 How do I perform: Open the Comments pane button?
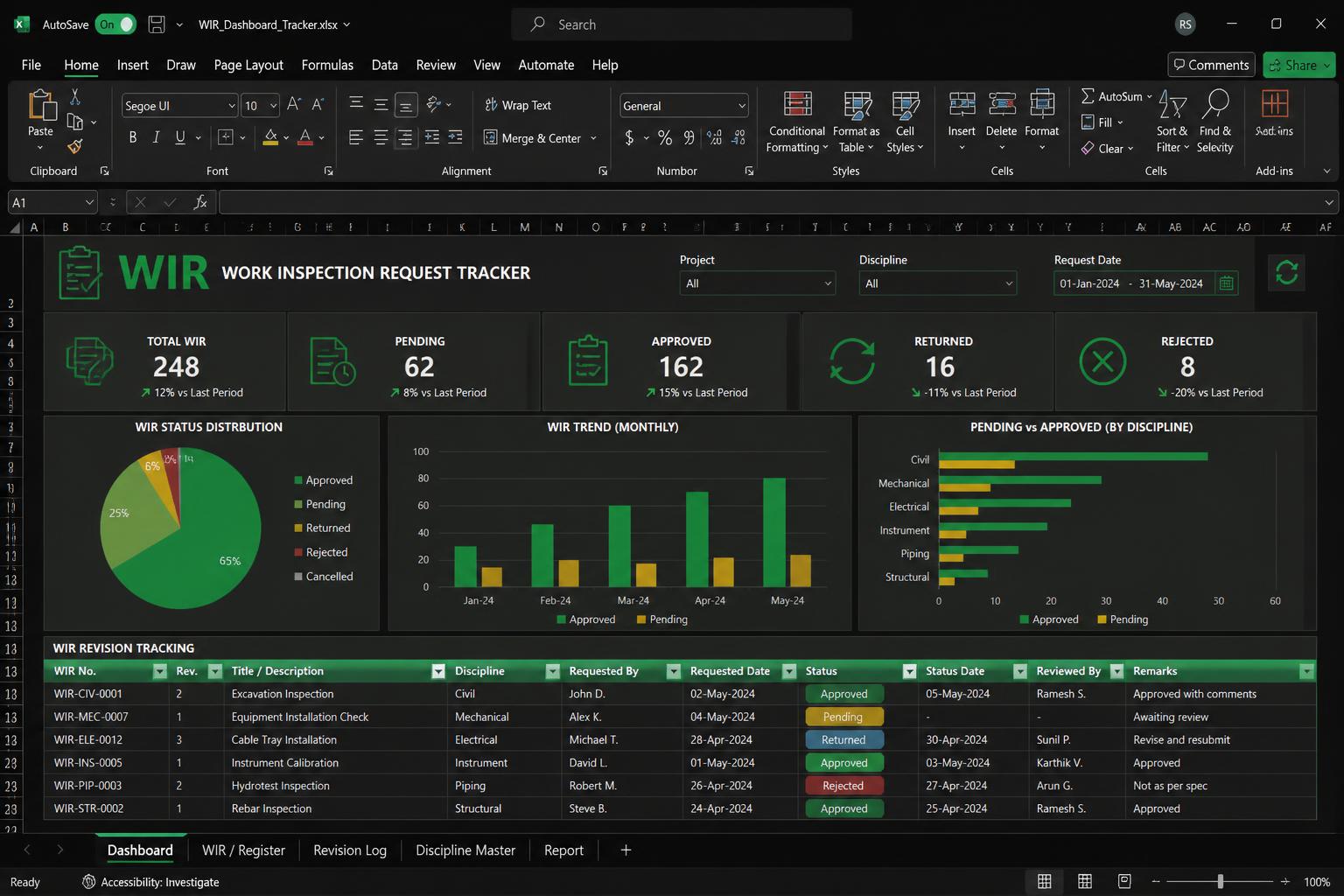1211,65
